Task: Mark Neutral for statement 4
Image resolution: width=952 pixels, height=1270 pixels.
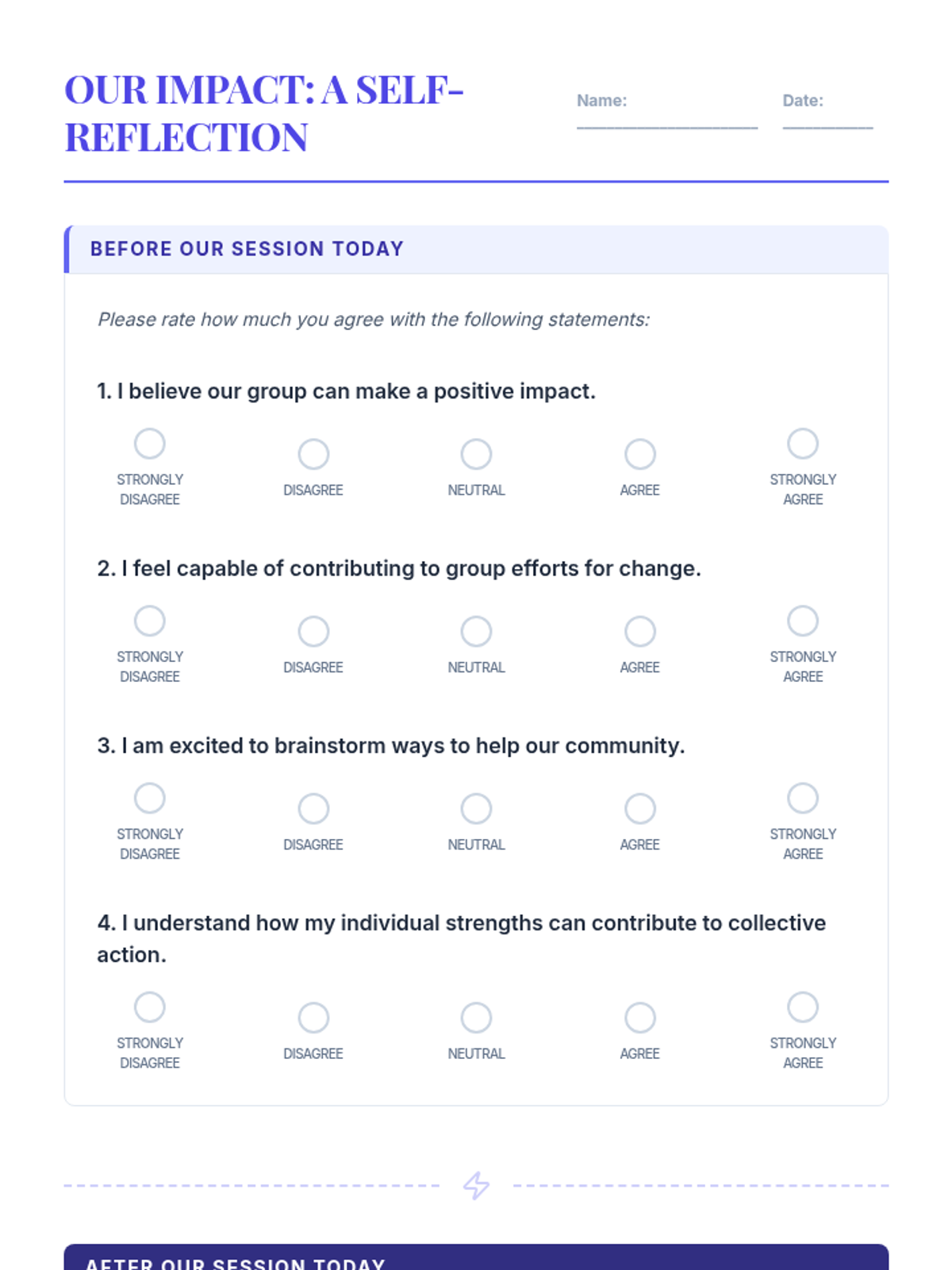Action: [x=476, y=1017]
